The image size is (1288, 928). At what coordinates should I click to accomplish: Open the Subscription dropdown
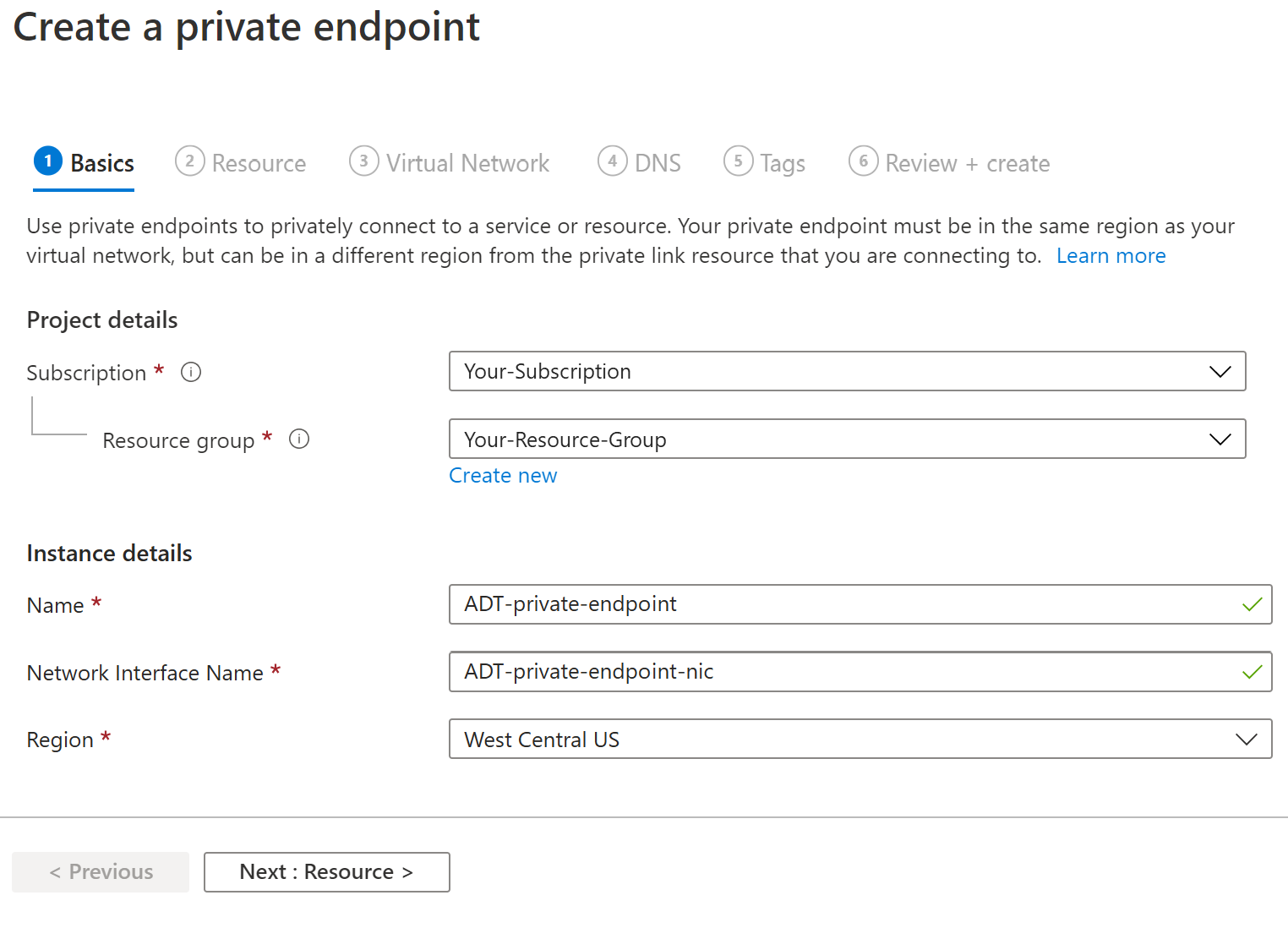click(847, 371)
